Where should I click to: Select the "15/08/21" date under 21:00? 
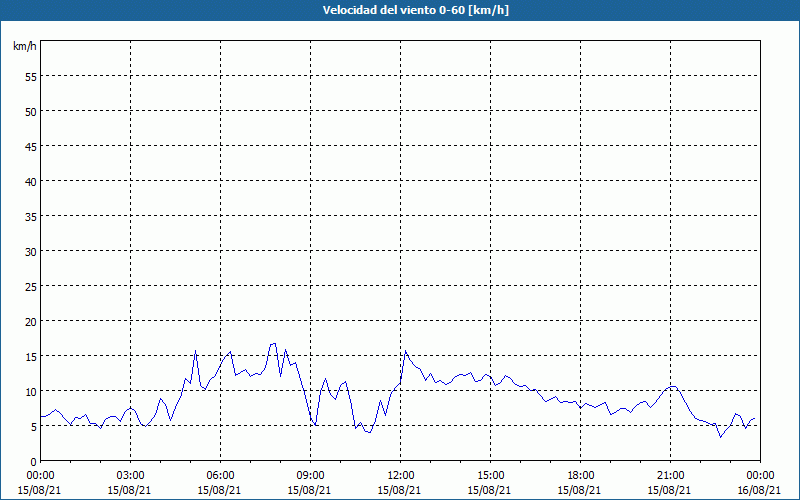point(669,490)
